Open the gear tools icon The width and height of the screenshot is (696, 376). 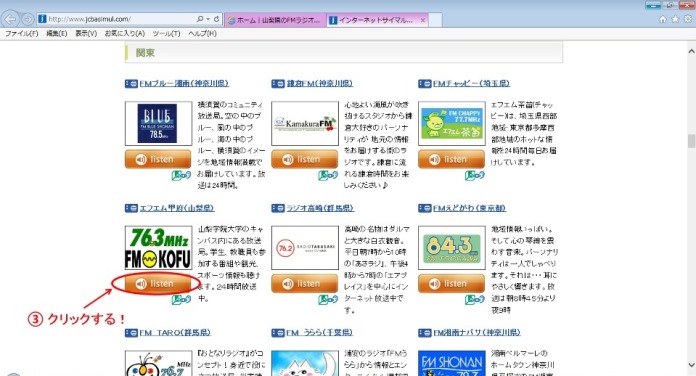[688, 19]
